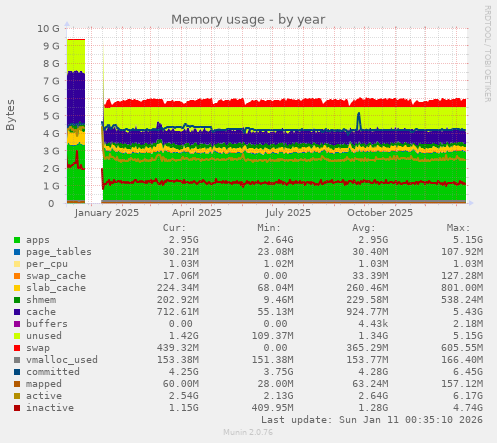
Task: Click the 'Munin 2.0.76' footer text
Action: (x=248, y=432)
